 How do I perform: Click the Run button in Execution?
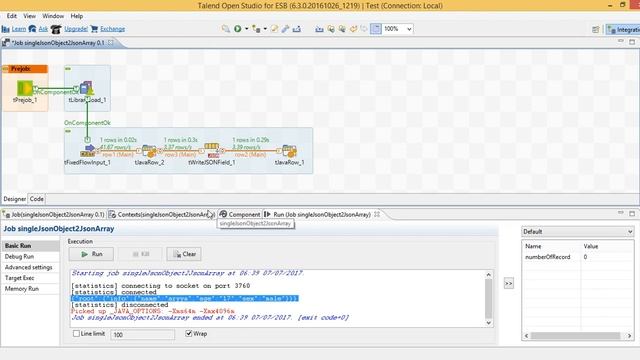[x=91, y=254]
